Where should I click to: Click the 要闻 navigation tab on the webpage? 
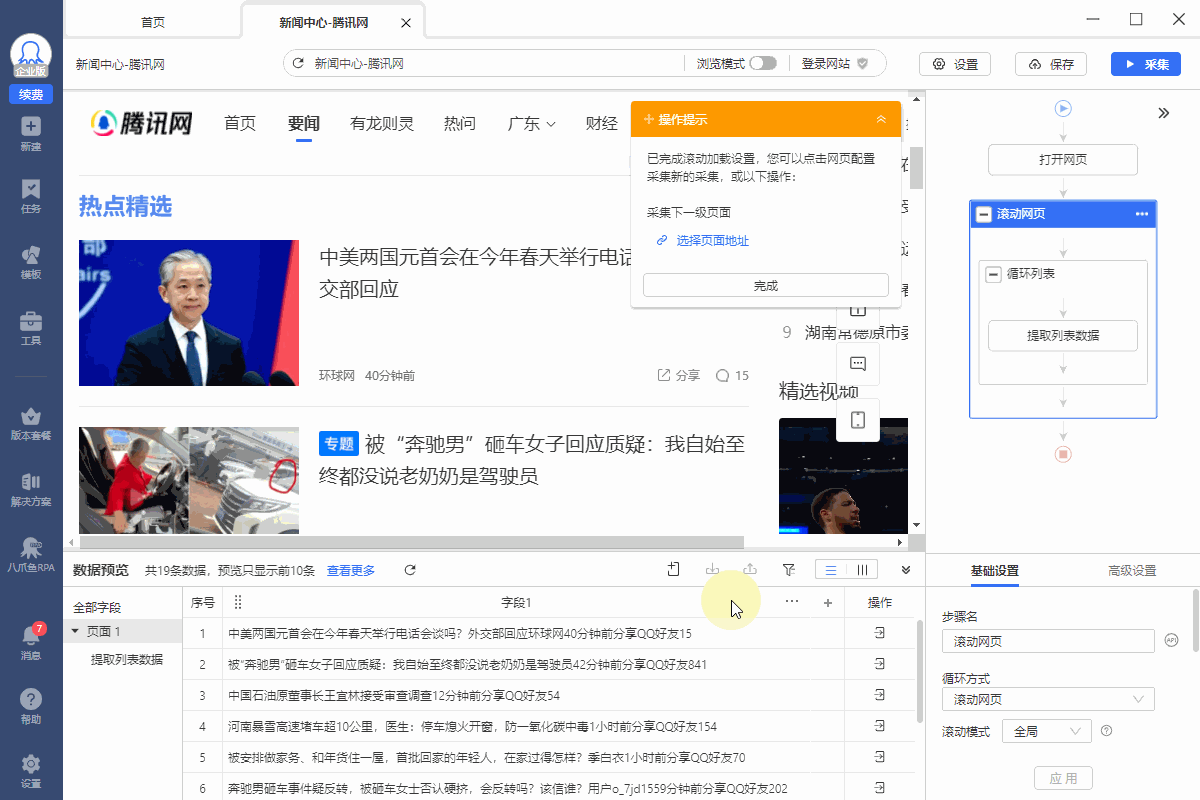point(304,124)
